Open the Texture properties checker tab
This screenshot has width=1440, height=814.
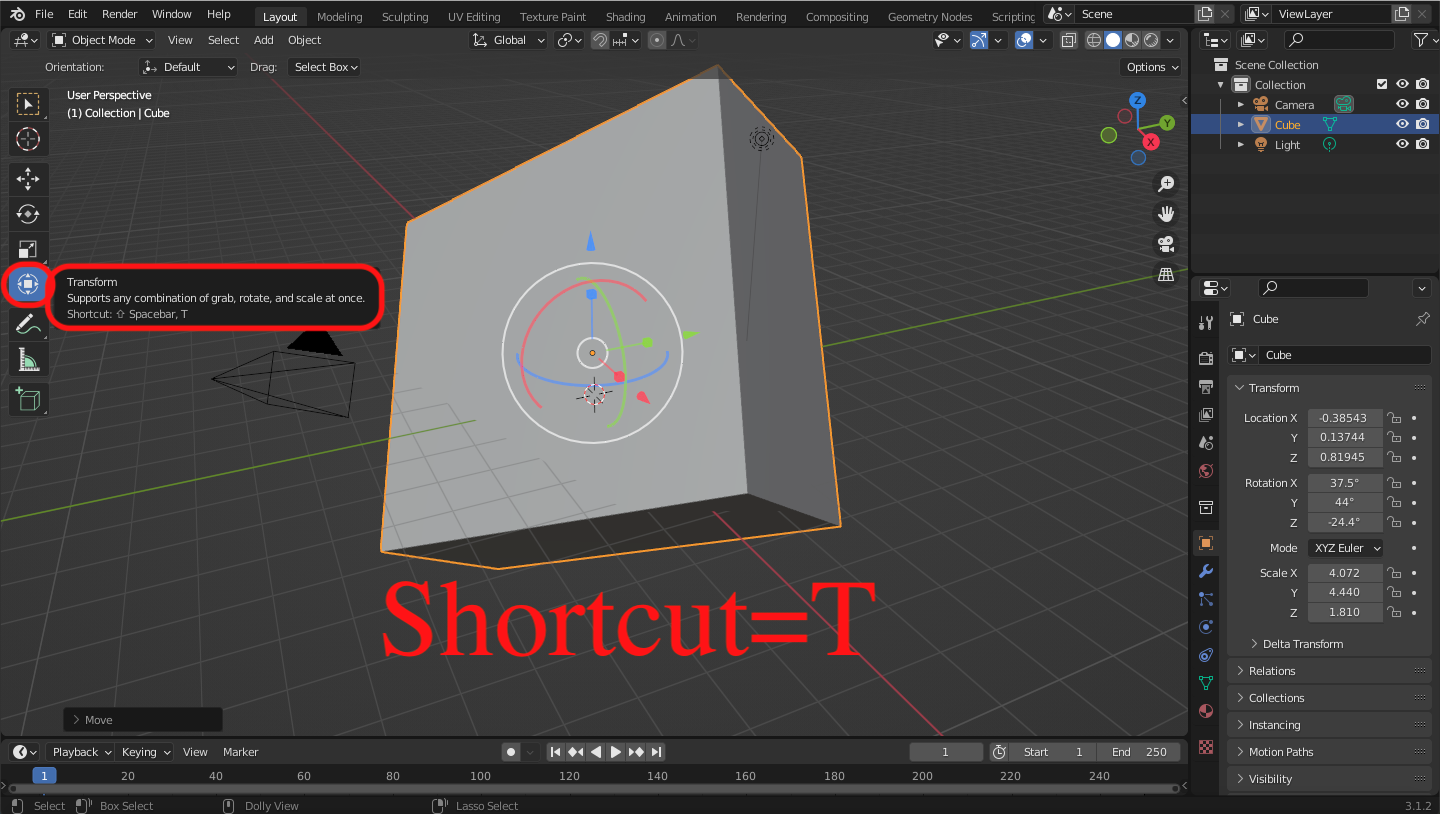(x=1206, y=747)
